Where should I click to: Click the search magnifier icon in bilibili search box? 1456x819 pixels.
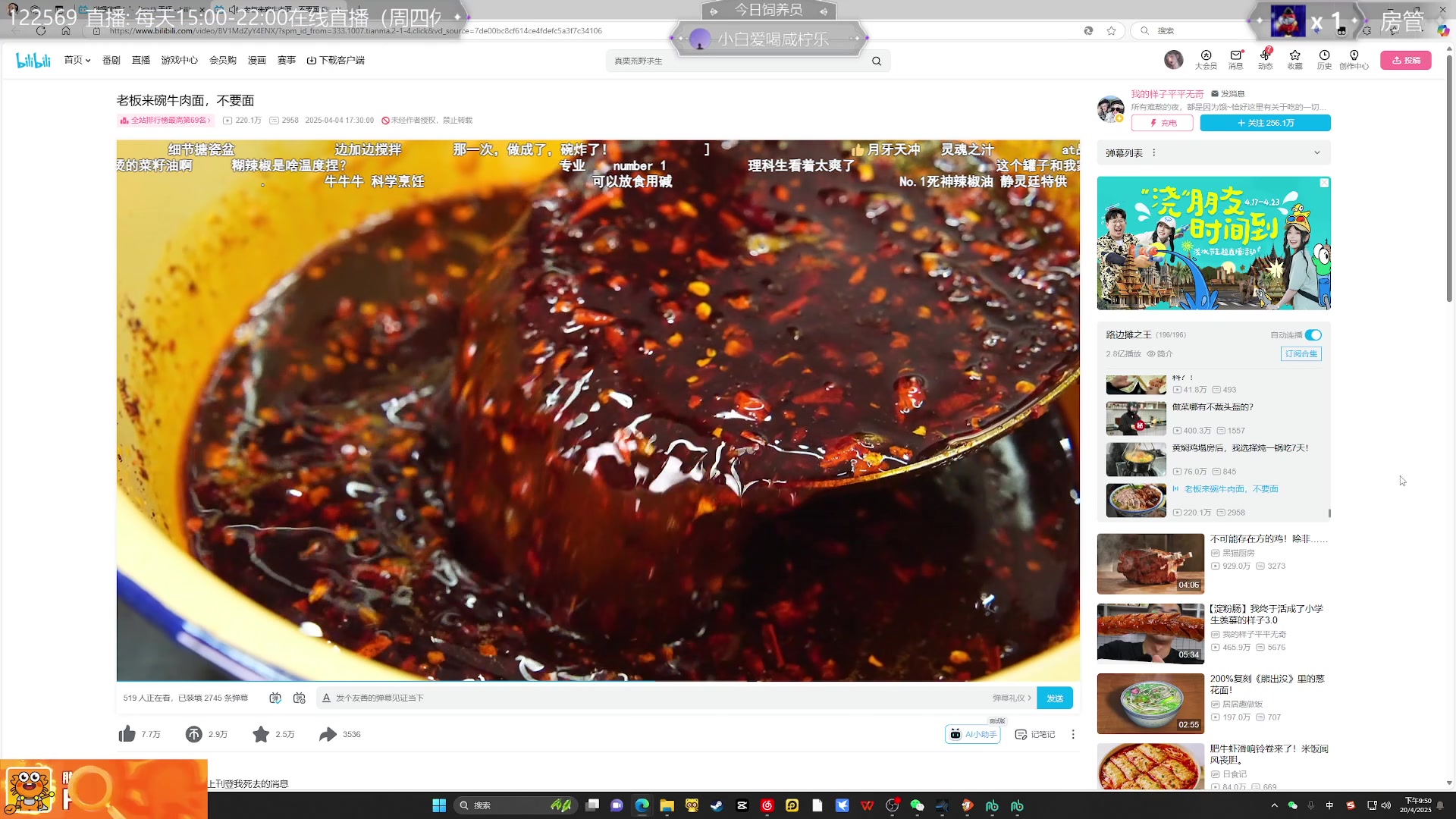[x=877, y=61]
